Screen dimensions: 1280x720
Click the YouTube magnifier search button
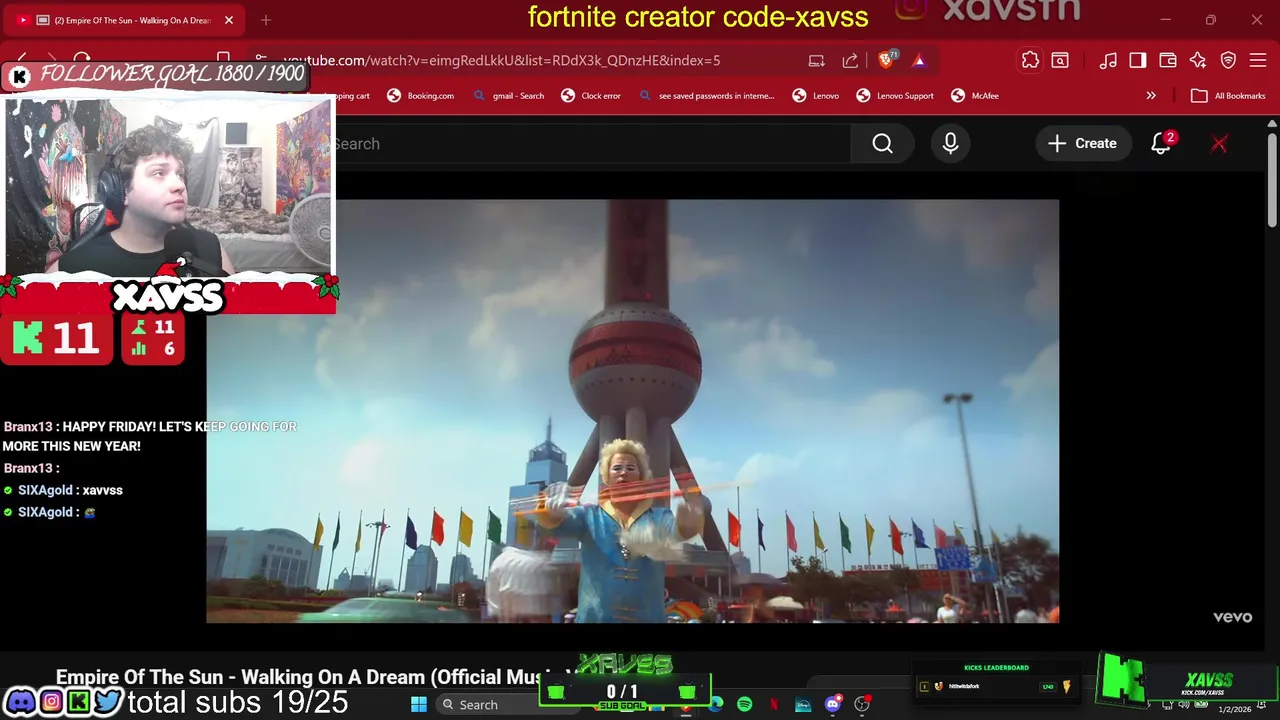pos(882,144)
